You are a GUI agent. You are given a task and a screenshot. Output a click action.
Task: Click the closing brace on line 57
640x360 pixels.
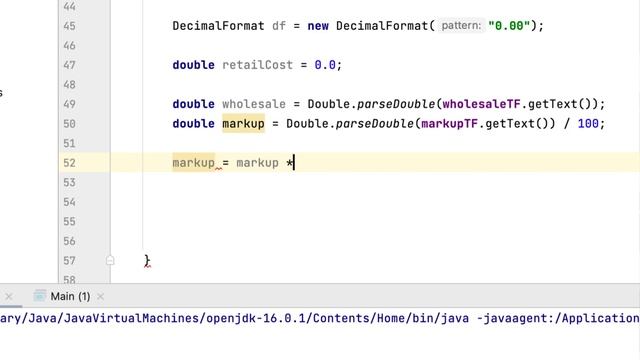point(147,260)
